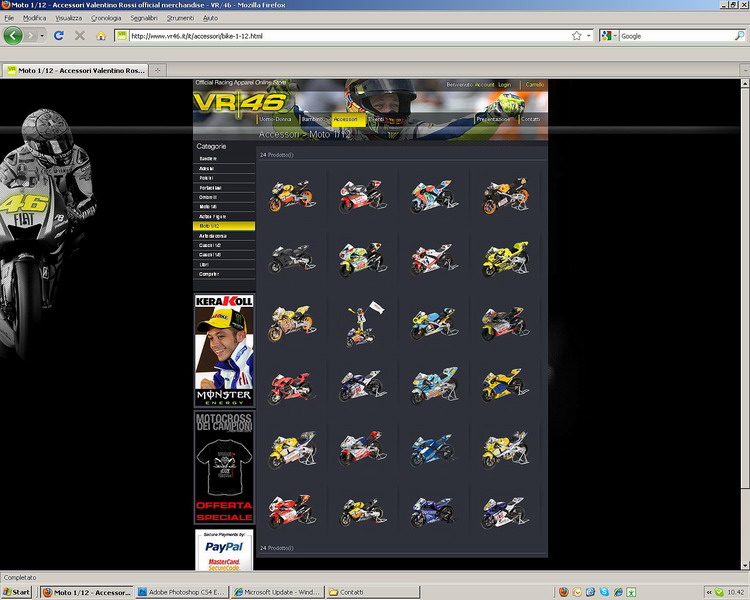Select the Portachiavi category

[x=224, y=188]
